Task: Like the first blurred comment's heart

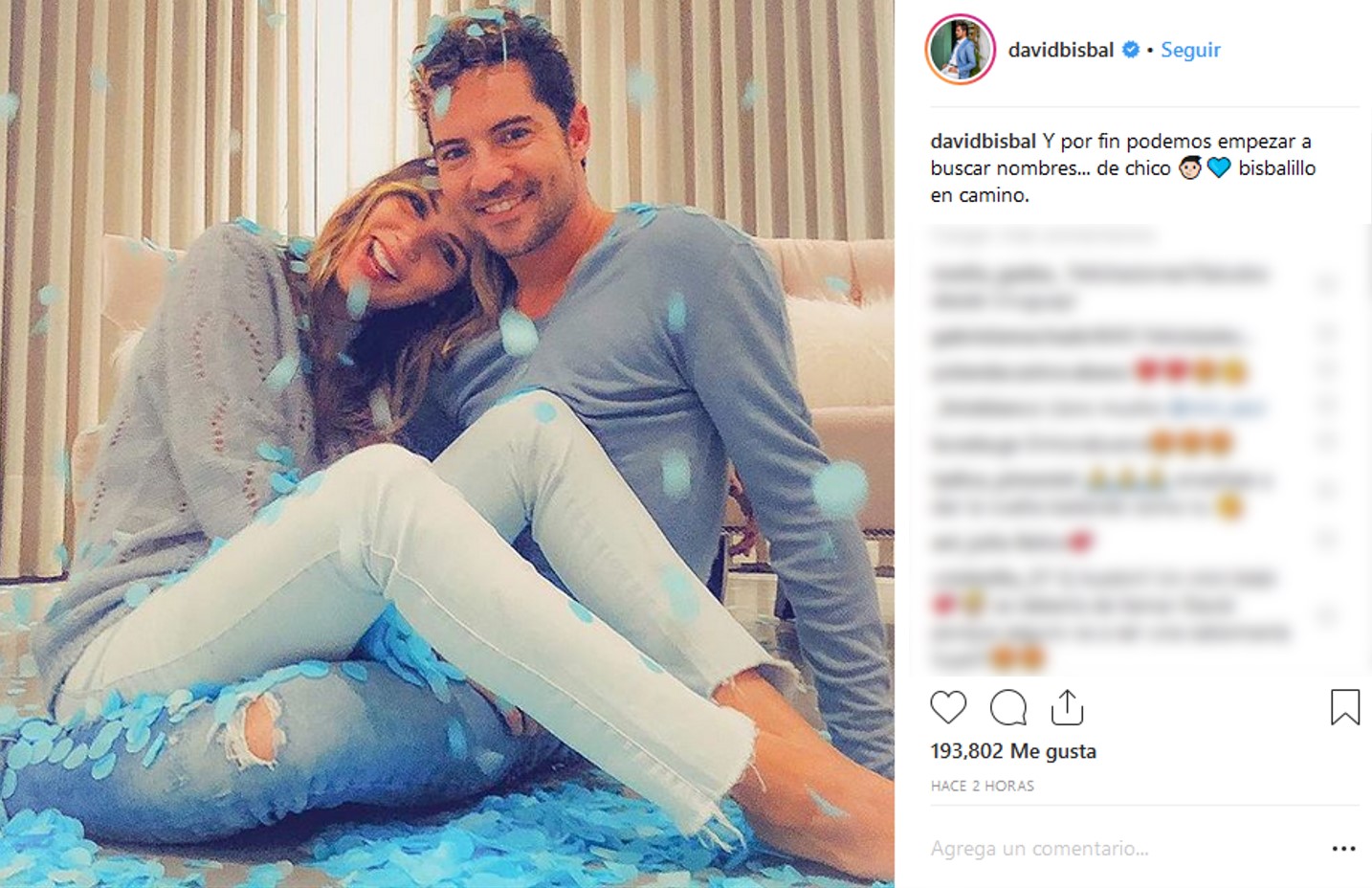Action: tap(1327, 284)
